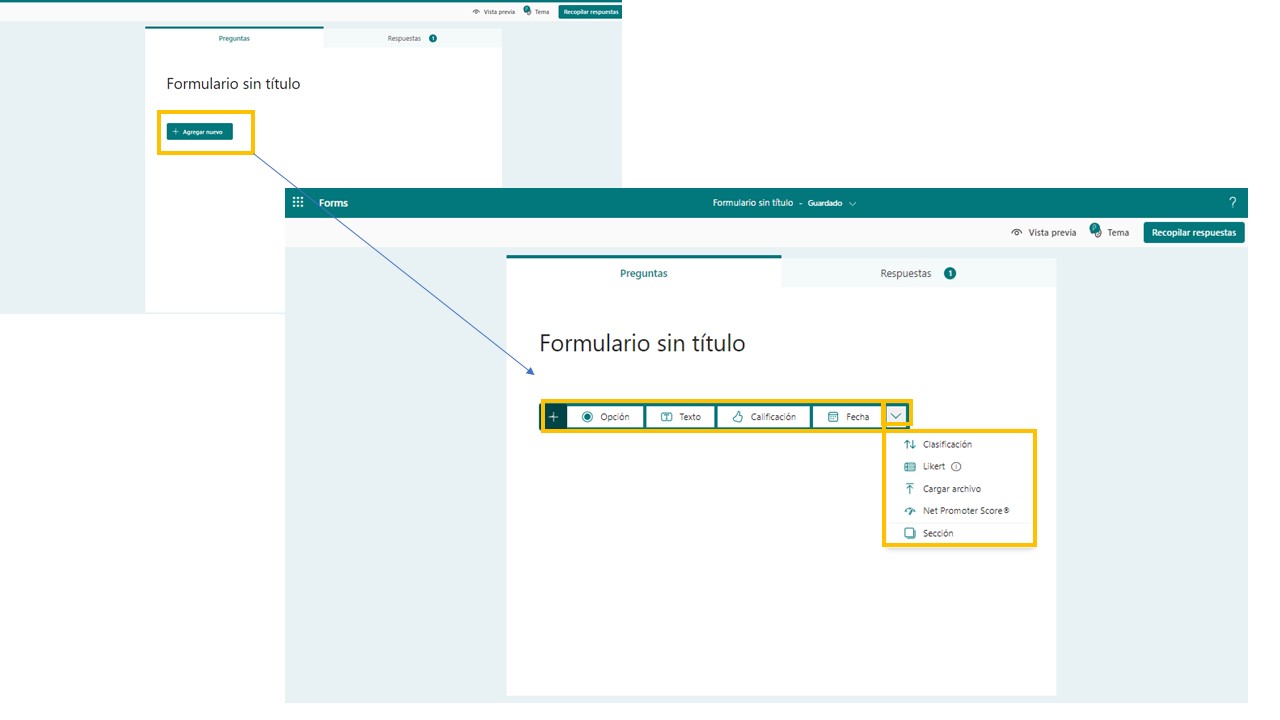
Task: Click Vista previa in the background window
Action: pyautogui.click(x=493, y=12)
